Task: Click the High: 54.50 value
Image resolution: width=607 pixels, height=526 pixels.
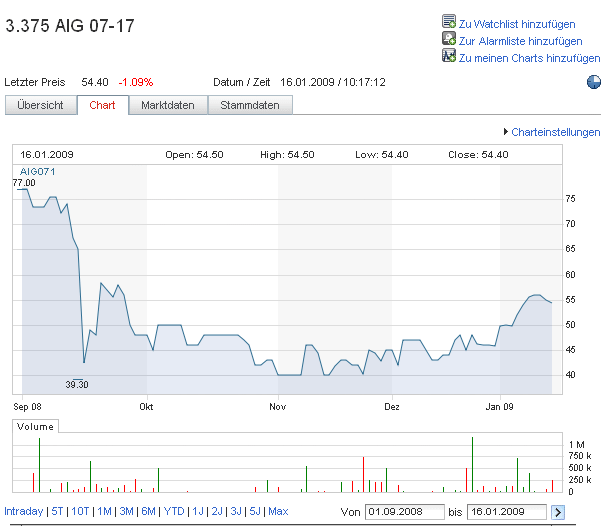Action: click(287, 155)
